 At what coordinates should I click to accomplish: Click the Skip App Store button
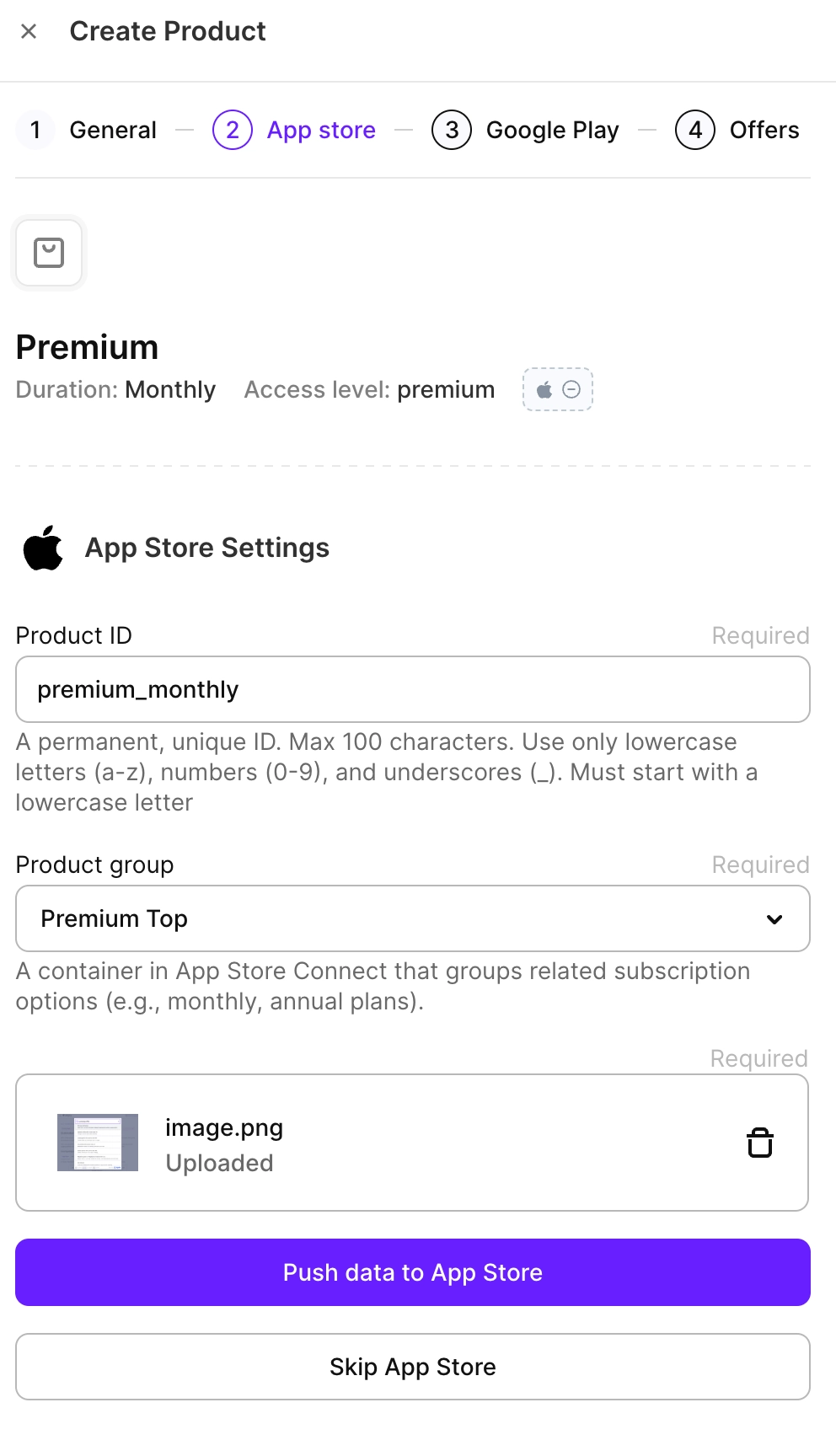tap(413, 1367)
